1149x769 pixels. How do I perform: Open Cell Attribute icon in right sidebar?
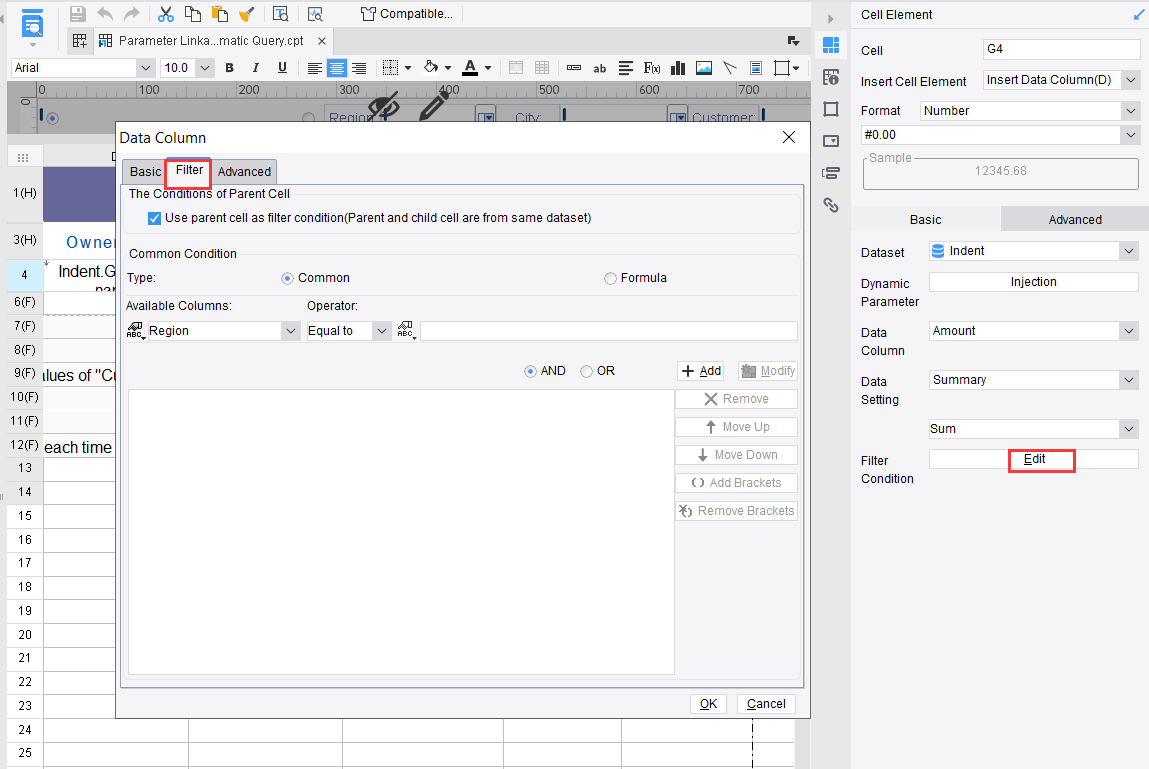831,77
